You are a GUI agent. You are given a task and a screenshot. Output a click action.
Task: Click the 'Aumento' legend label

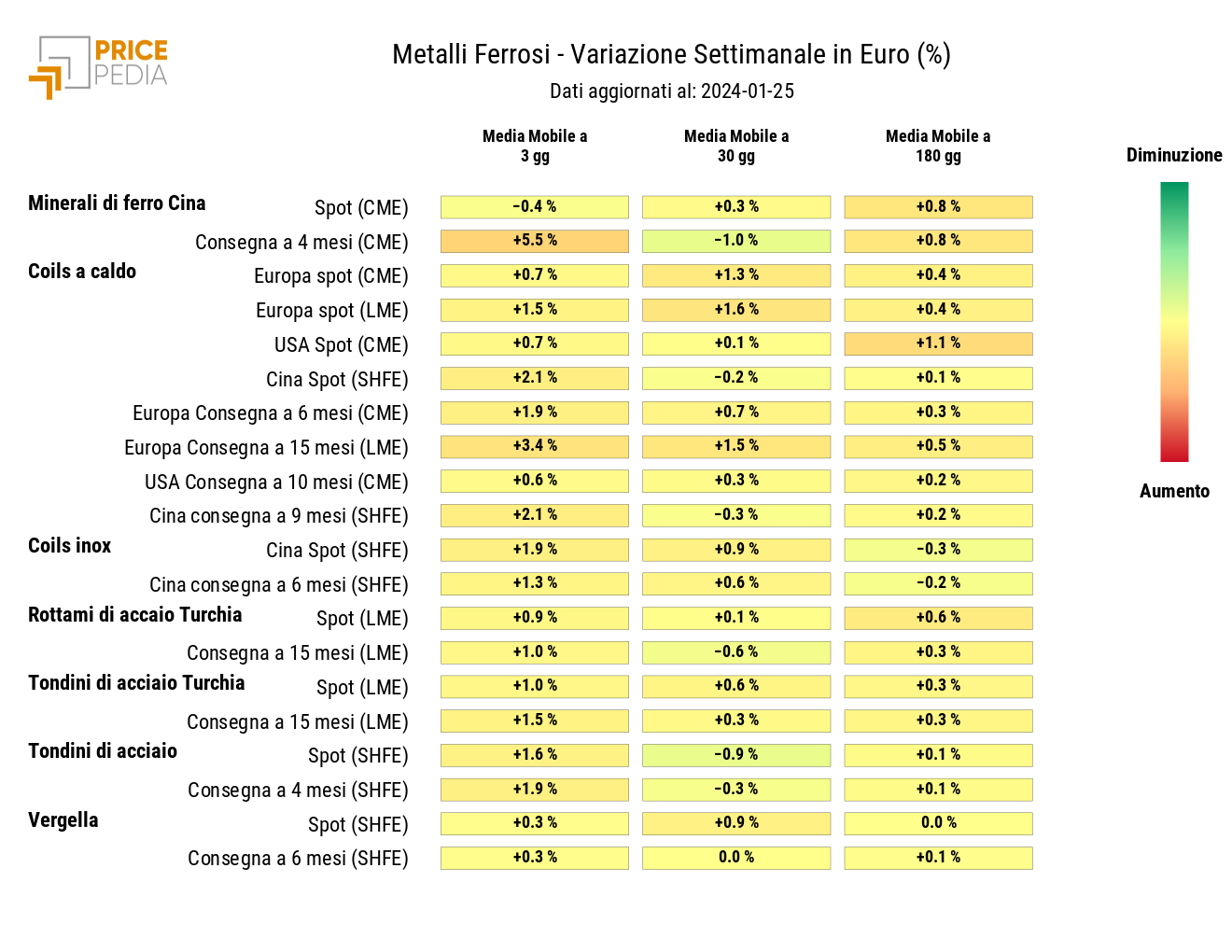(x=1174, y=491)
